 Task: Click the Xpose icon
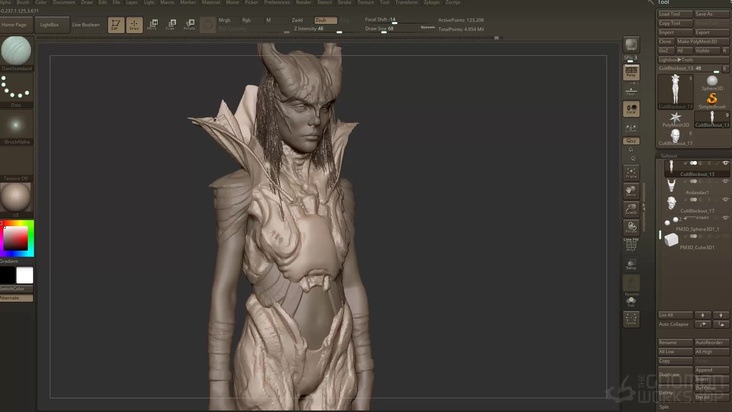pos(631,319)
